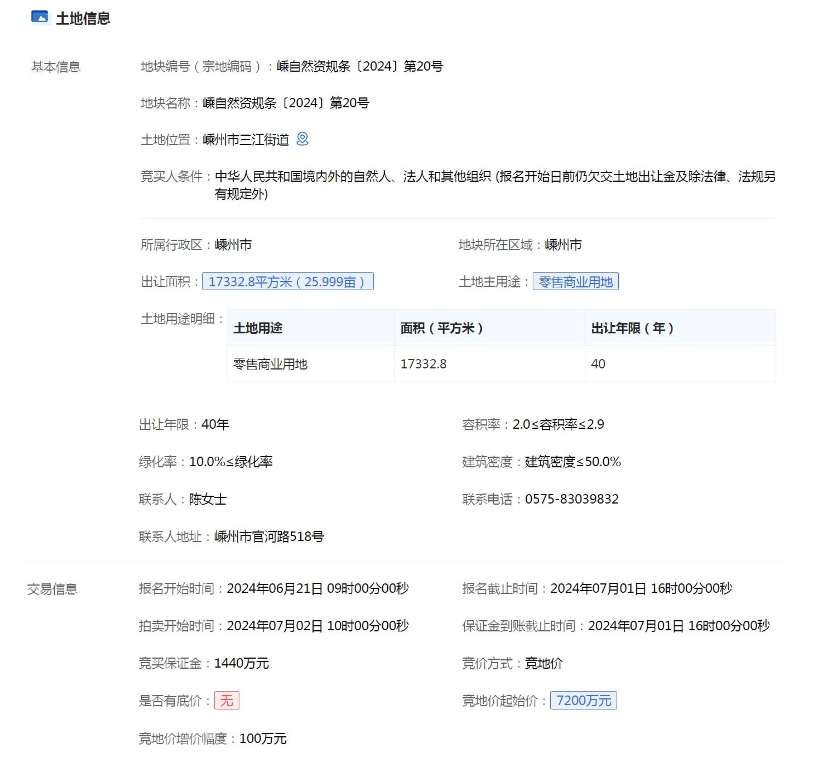This screenshot has width=820, height=773.
Task: Click the 出让年限（年） column header
Action: [x=633, y=328]
